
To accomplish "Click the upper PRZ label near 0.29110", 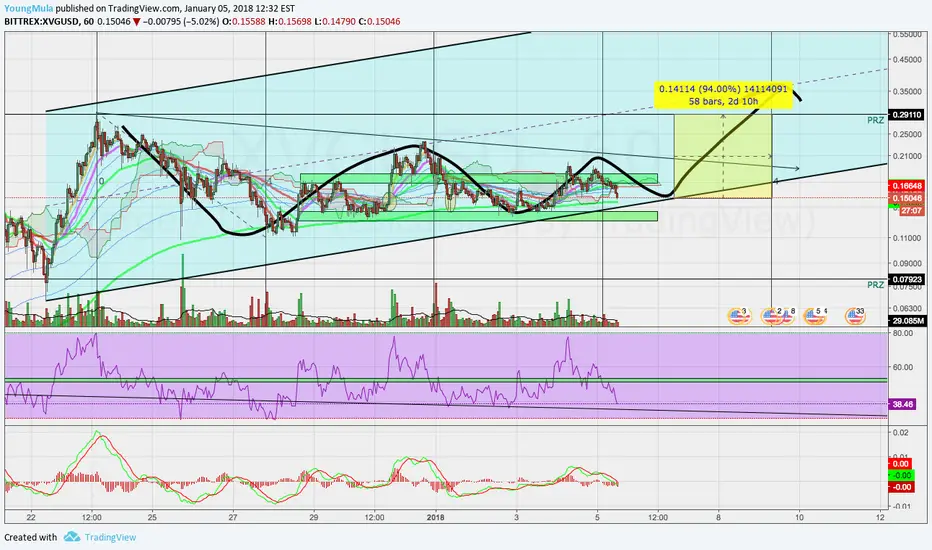I will [x=875, y=120].
